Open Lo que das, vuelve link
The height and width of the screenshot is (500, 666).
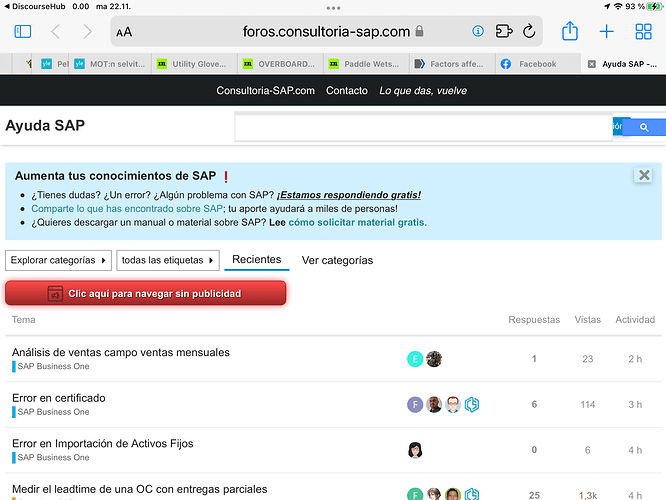(x=423, y=90)
